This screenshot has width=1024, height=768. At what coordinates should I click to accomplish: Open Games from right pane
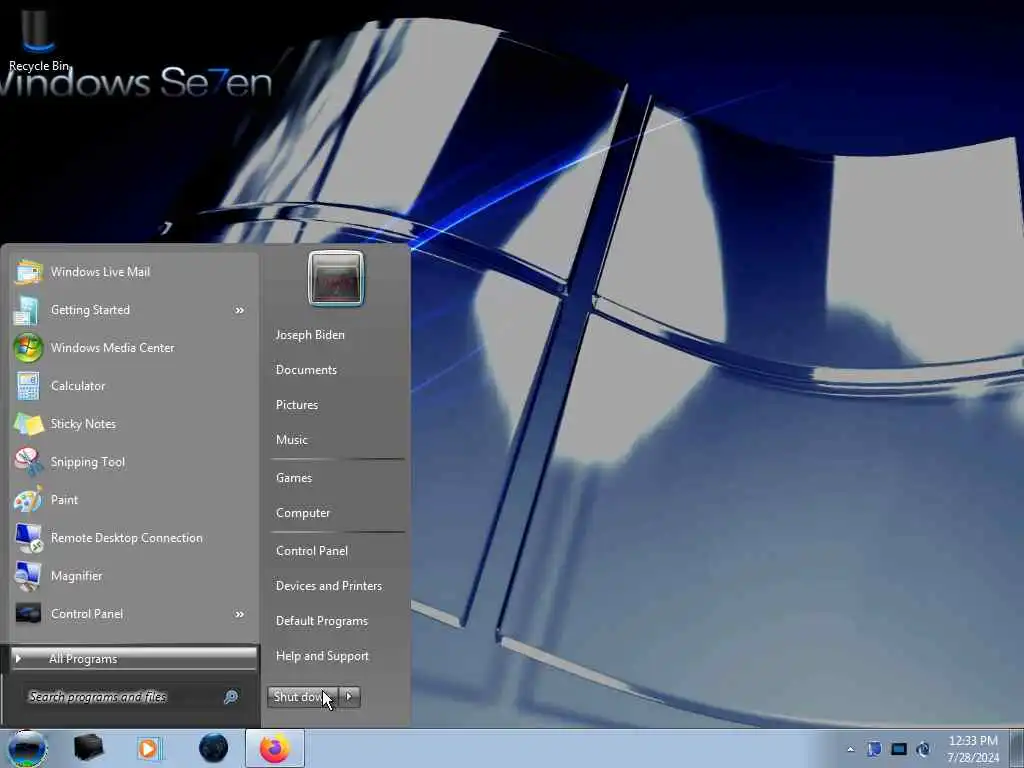(294, 478)
